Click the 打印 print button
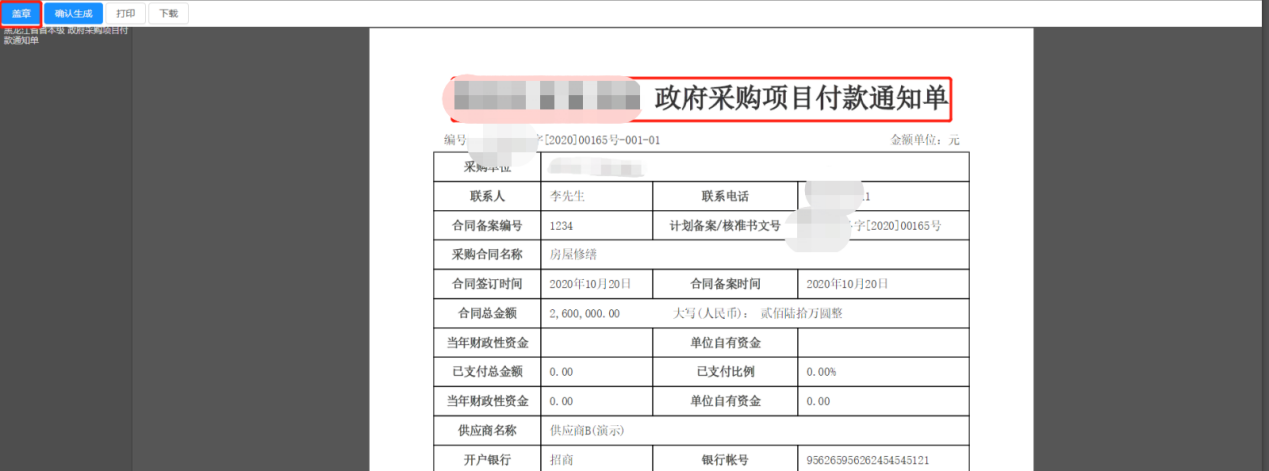 [126, 14]
